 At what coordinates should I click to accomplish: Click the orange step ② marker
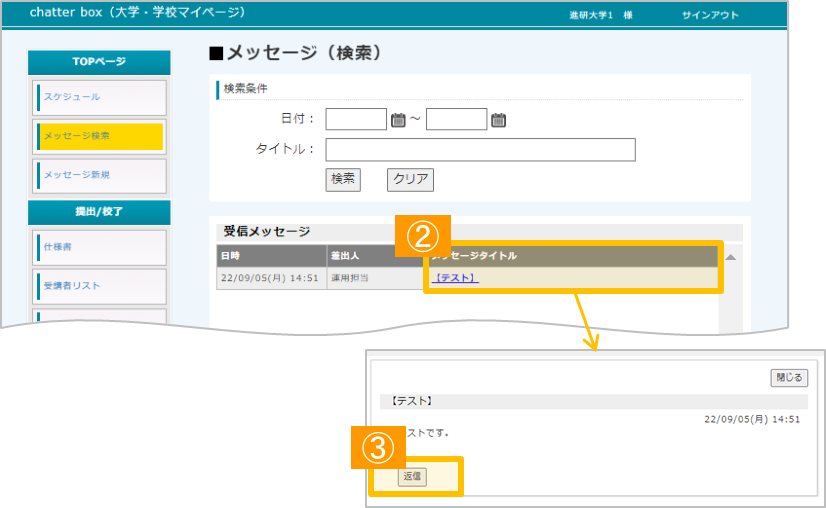click(x=423, y=237)
